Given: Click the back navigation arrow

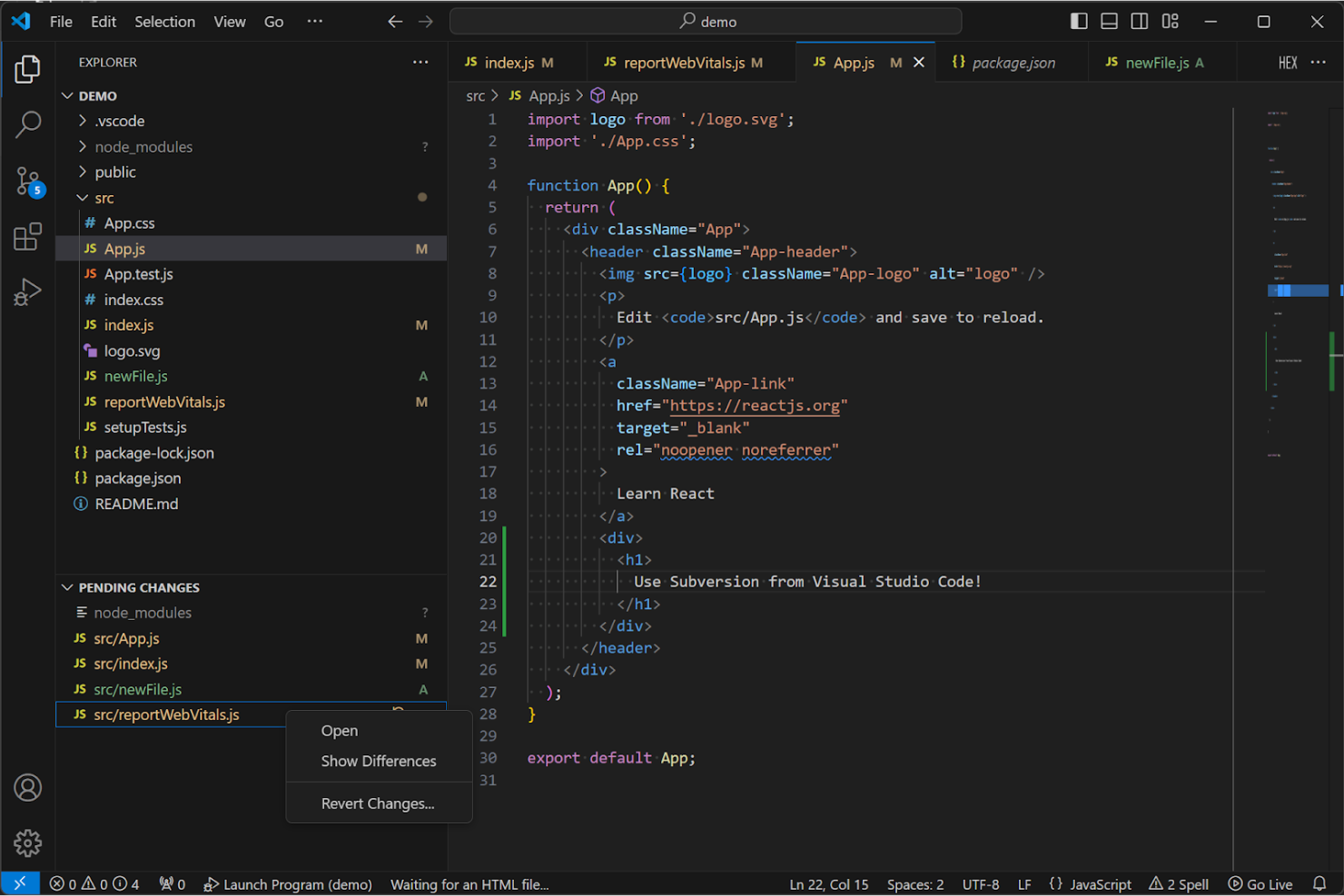Looking at the screenshot, I should click(395, 21).
